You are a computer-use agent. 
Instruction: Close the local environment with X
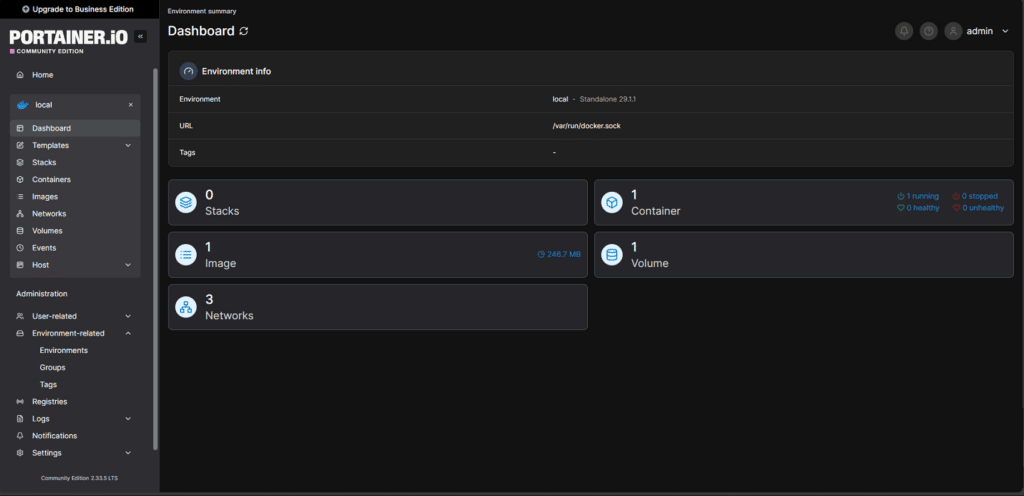[130, 105]
